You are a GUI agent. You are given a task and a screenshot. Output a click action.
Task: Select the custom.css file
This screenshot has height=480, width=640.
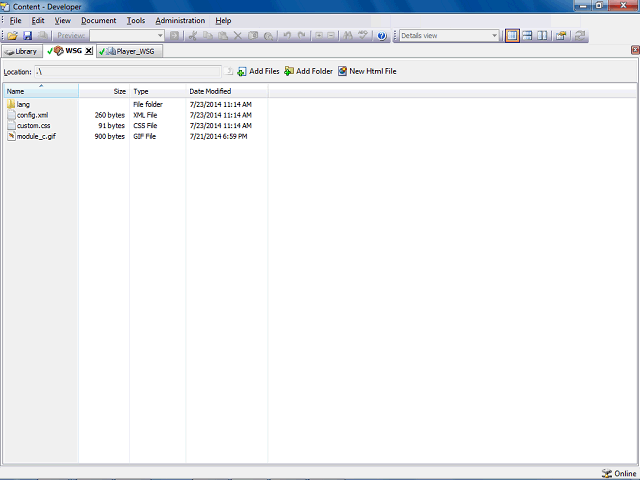tap(33, 126)
